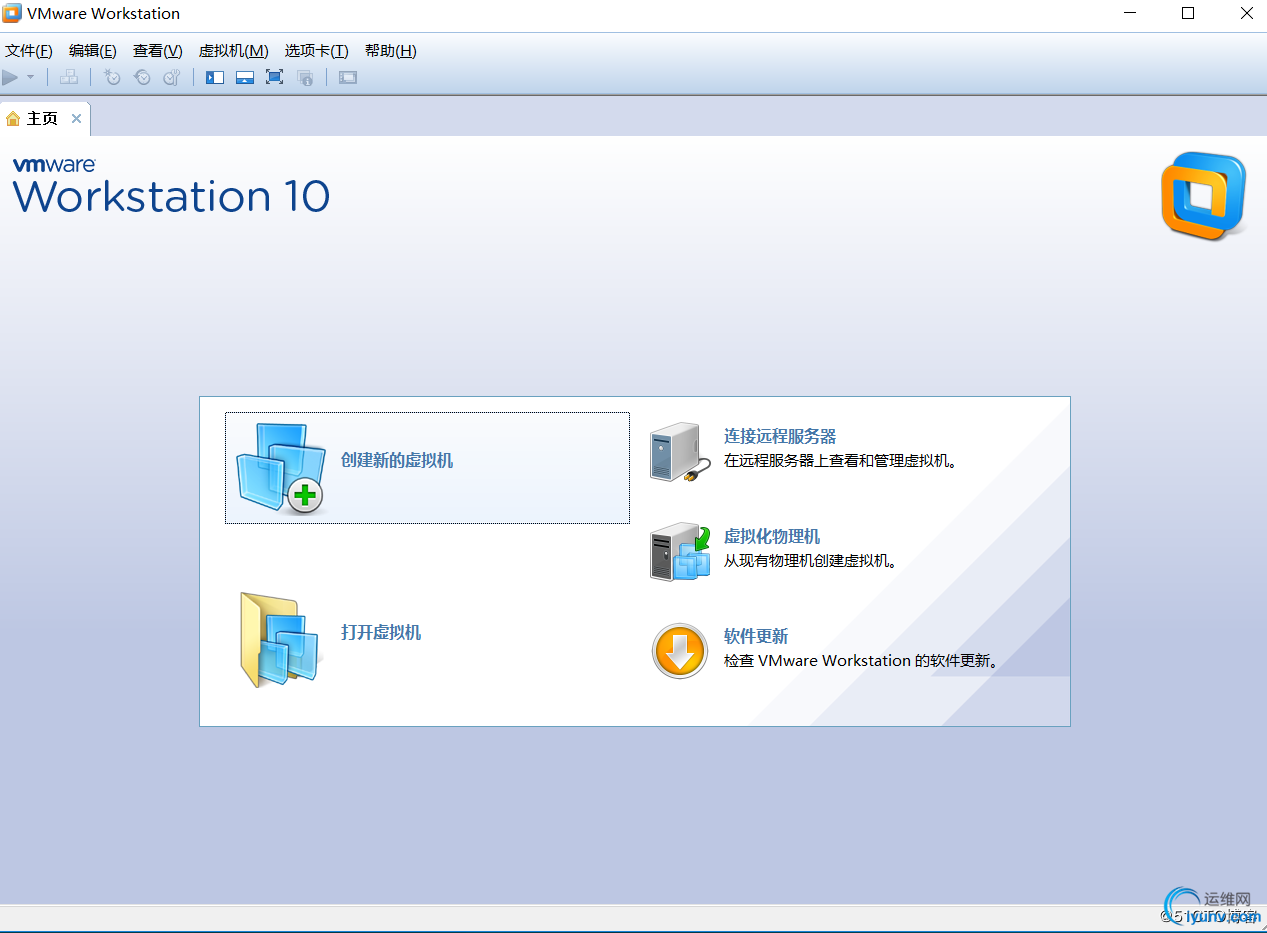1267x933 pixels.
Task: Open the 选项卡(T) menu
Action: click(316, 51)
